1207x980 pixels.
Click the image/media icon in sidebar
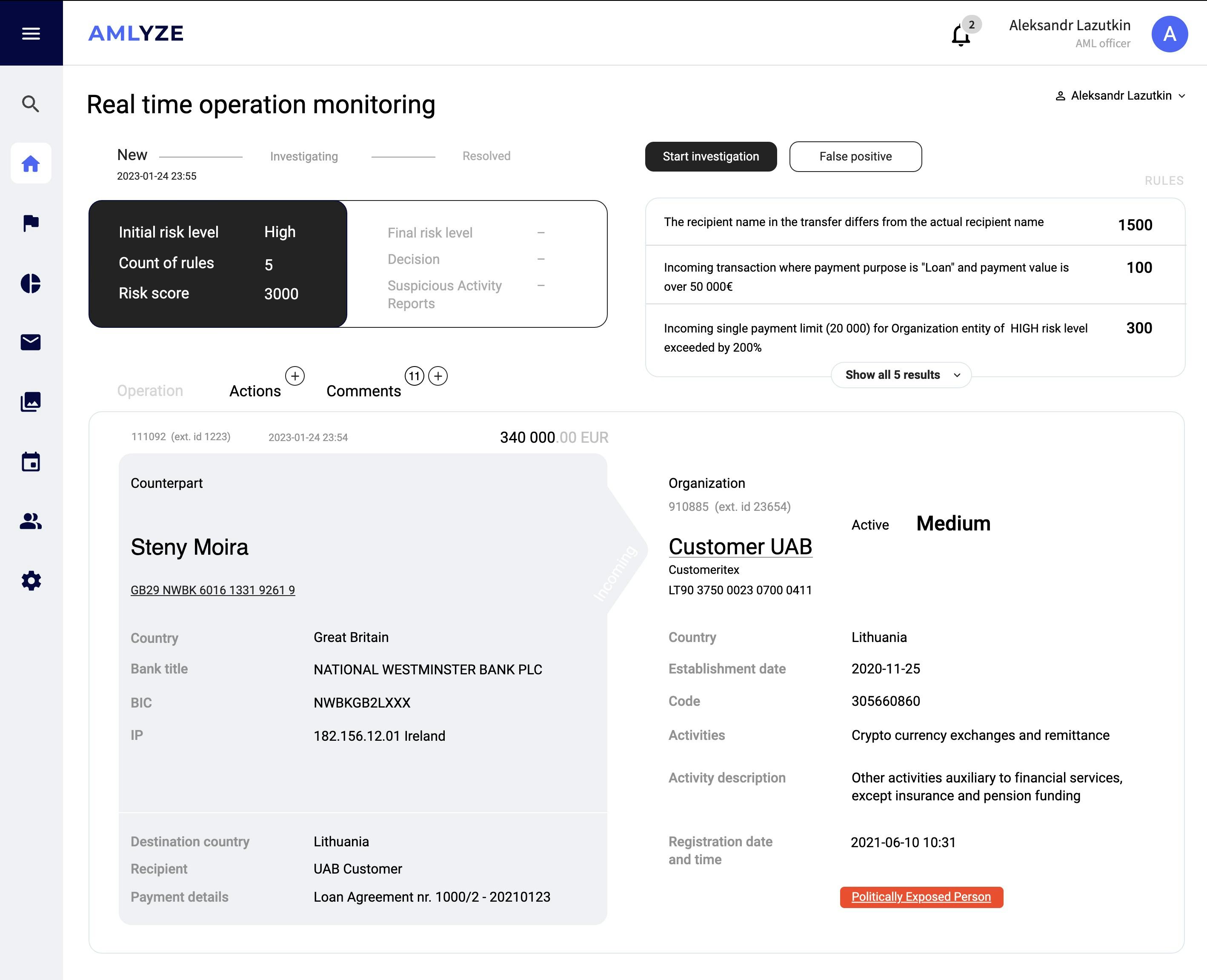tap(31, 402)
